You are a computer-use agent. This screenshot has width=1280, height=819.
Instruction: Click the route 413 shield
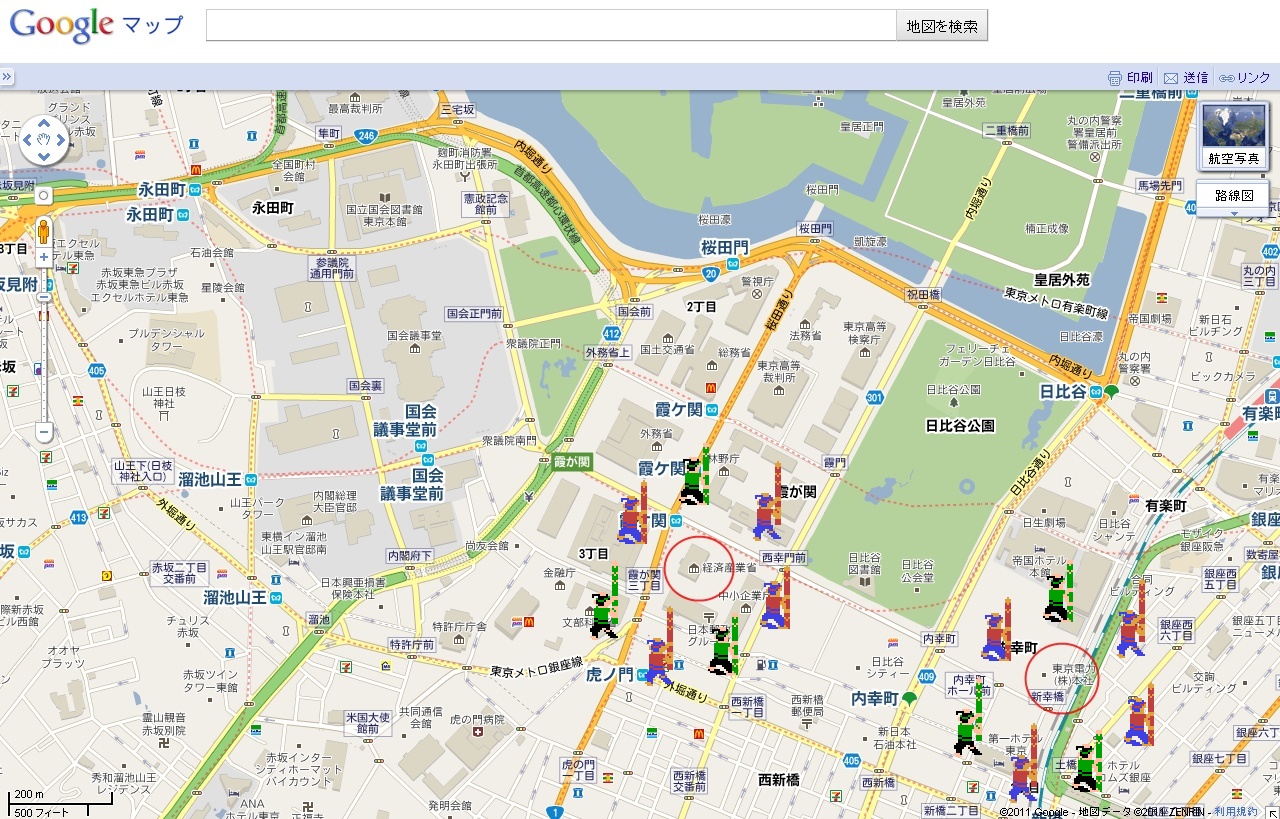pos(79,517)
